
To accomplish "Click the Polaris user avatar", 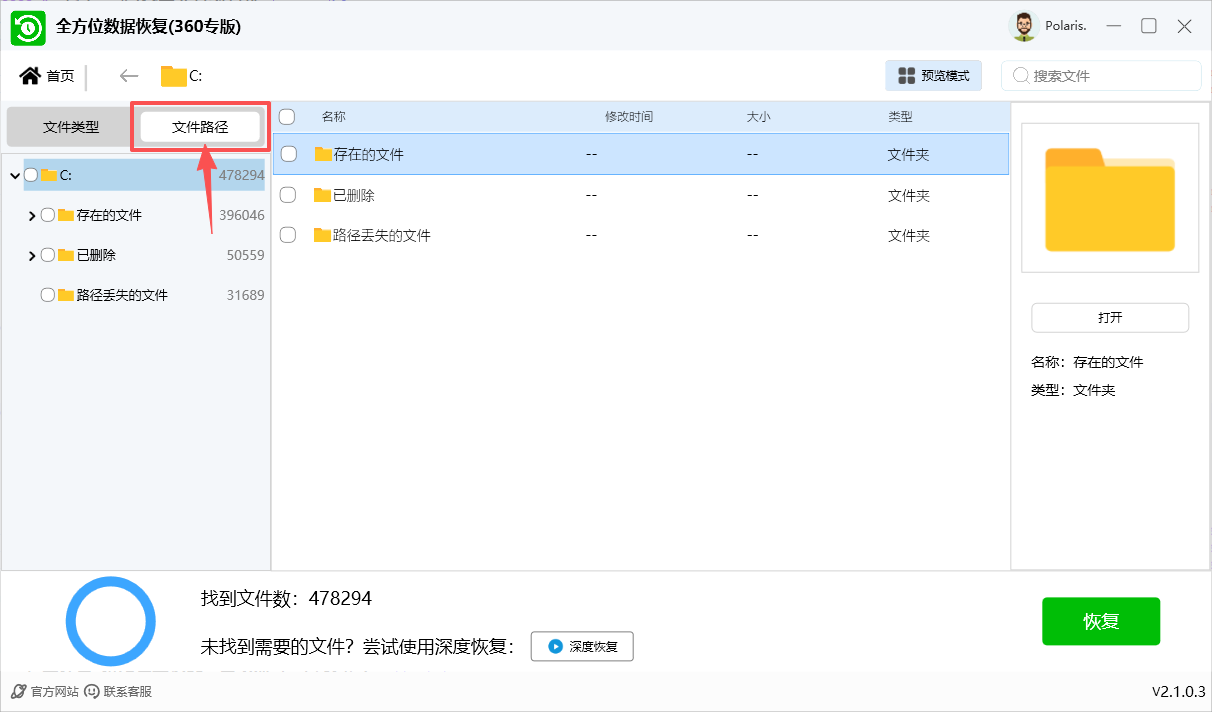I will point(1023,27).
